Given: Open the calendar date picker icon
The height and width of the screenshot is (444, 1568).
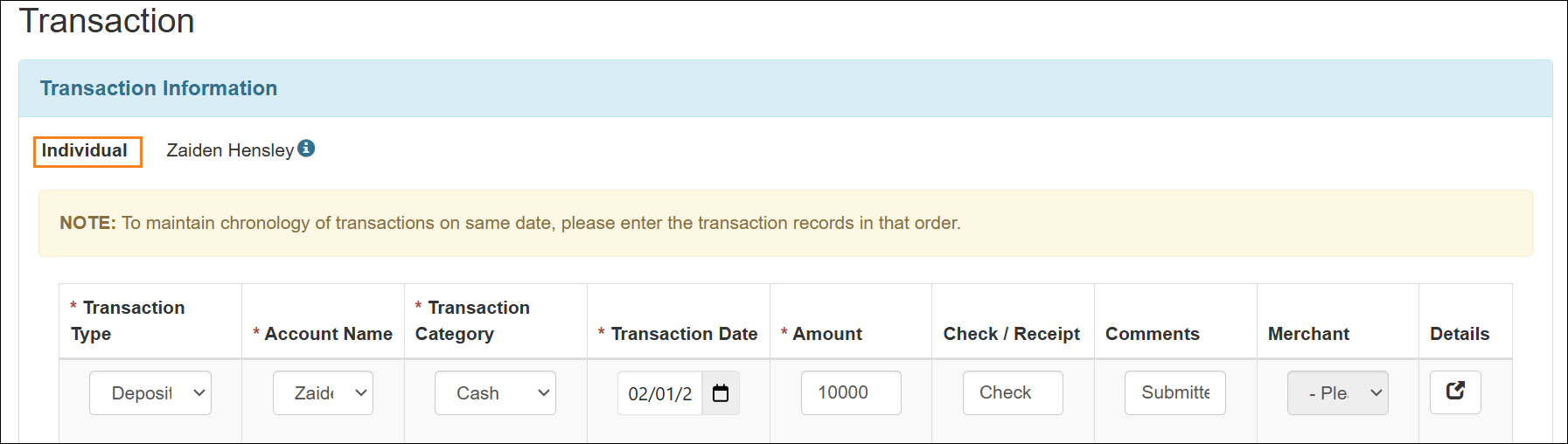Looking at the screenshot, I should coord(721,393).
